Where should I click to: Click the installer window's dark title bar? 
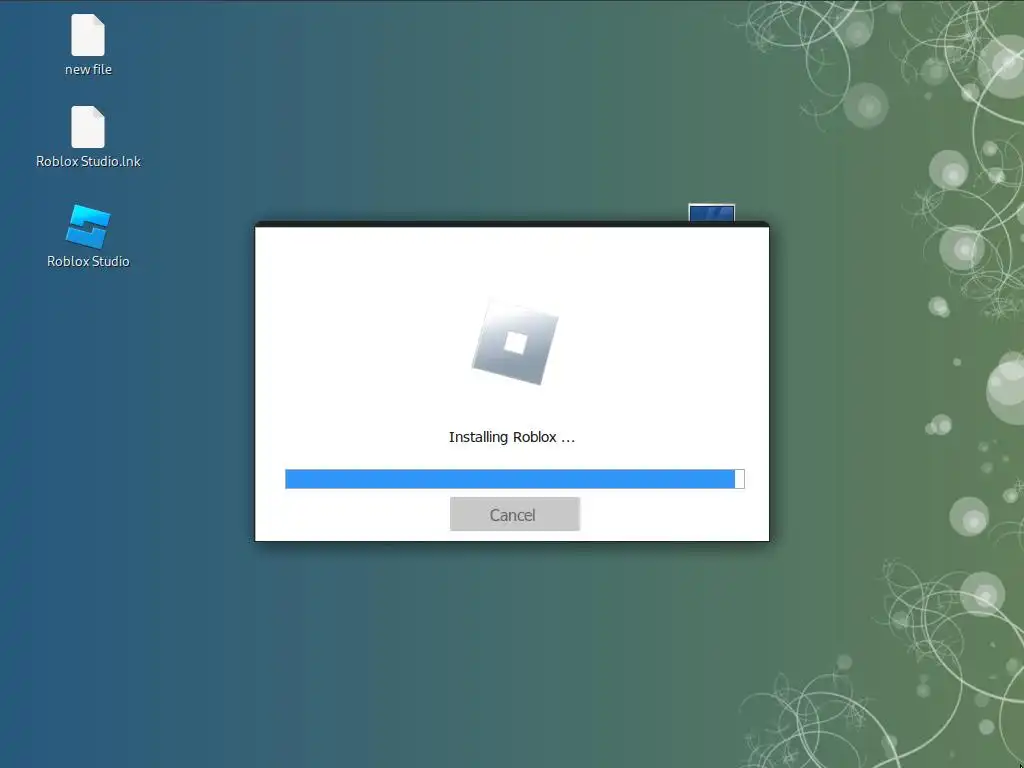512,224
